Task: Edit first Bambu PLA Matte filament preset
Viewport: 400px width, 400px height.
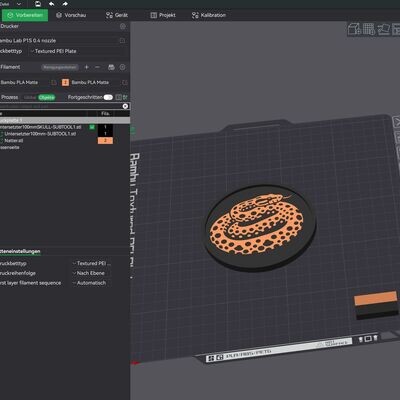Action: pos(54,82)
